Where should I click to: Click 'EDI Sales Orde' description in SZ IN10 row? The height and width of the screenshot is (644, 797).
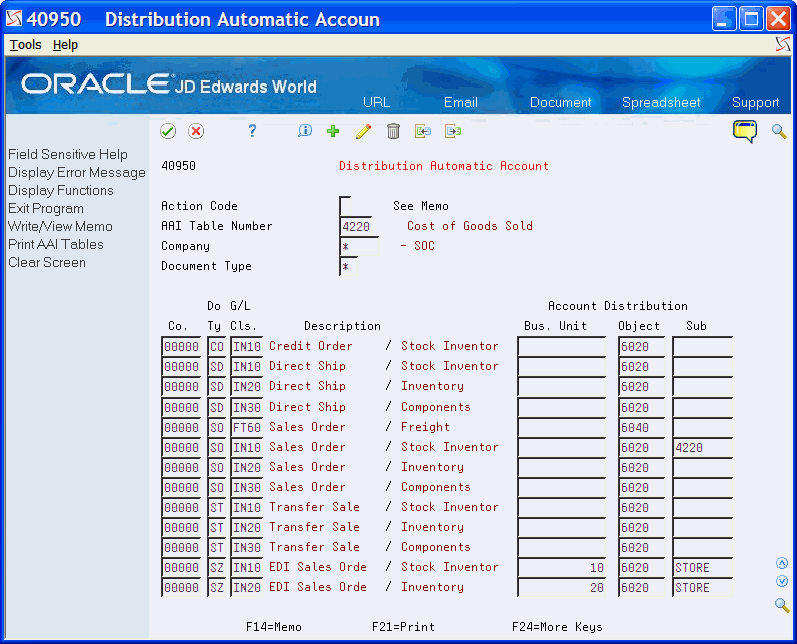click(318, 567)
